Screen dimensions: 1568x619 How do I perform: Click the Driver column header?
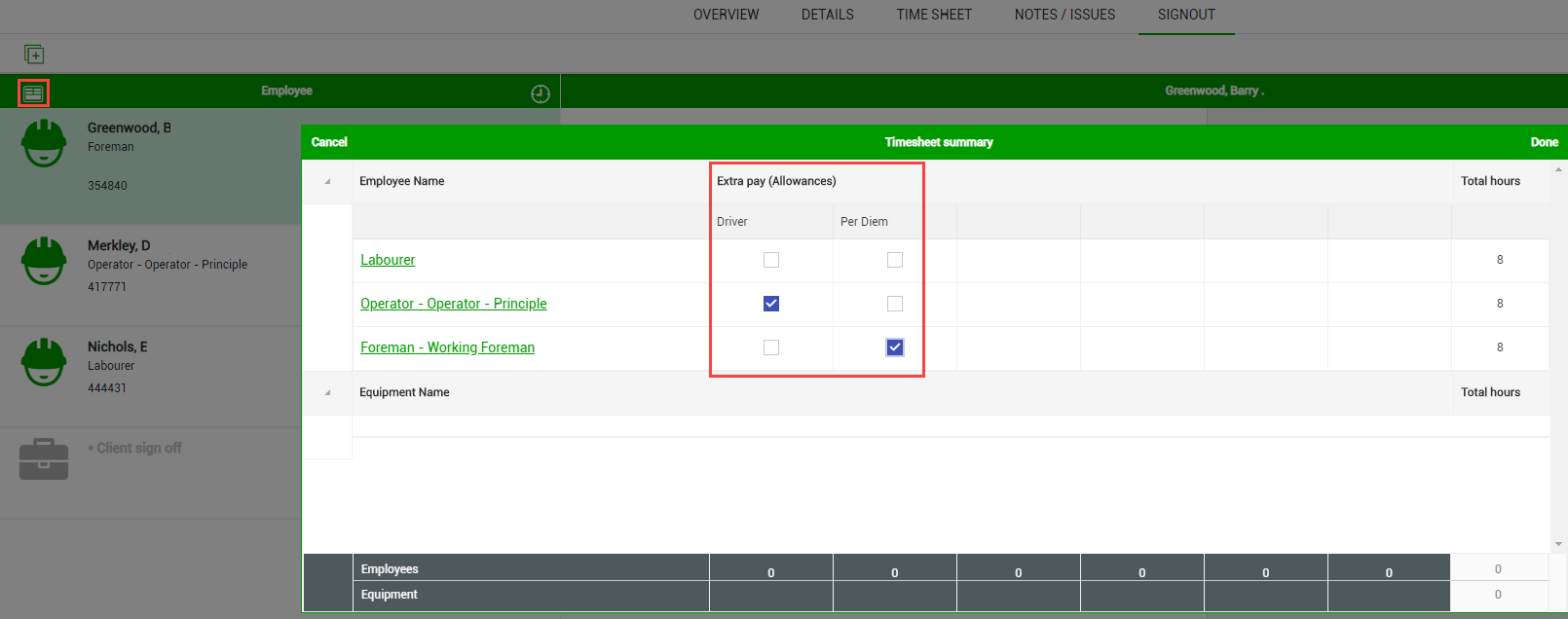point(732,222)
